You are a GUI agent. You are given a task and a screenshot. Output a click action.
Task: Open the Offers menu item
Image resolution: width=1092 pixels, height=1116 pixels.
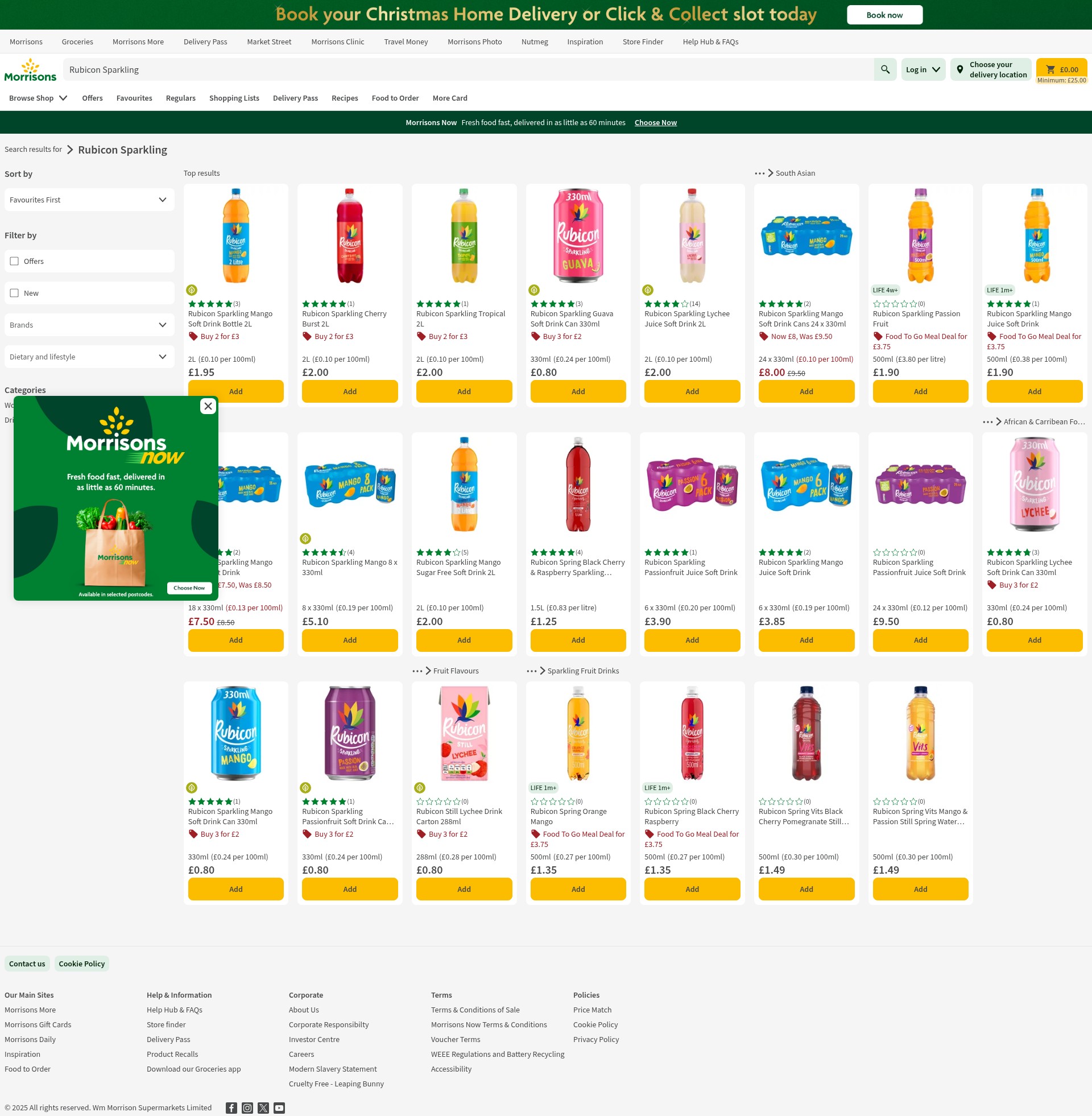point(92,98)
